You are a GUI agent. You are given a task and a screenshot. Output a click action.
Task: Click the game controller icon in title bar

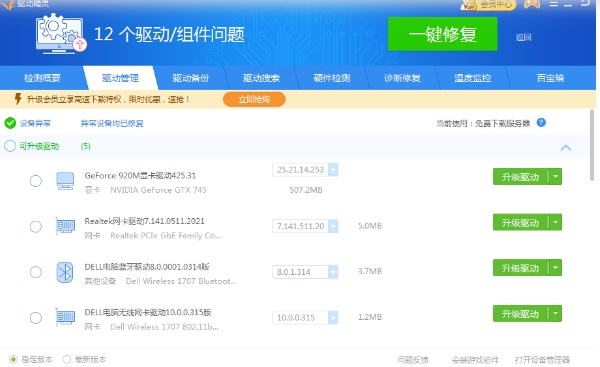point(532,4)
